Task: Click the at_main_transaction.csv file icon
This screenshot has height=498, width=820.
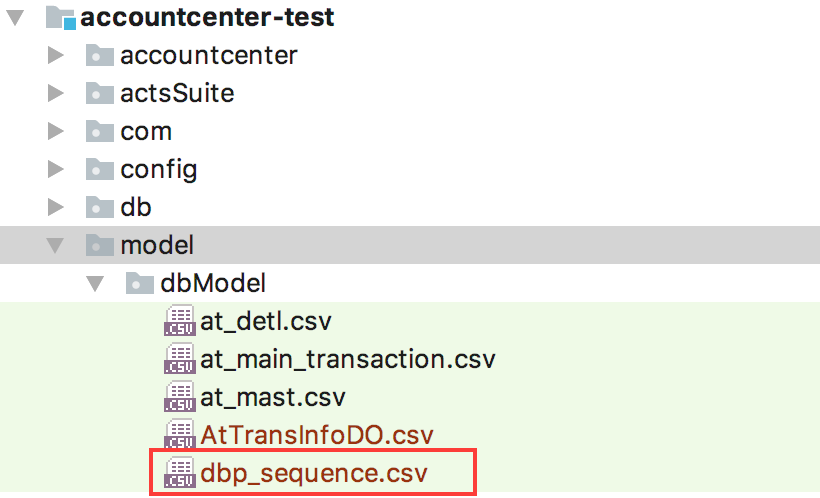Action: pos(179,359)
